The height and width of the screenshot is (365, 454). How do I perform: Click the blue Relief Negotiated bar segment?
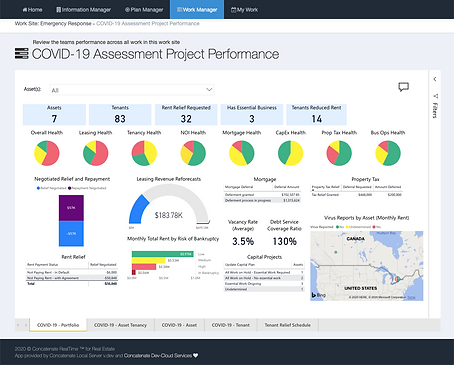pyautogui.click(x=71, y=234)
